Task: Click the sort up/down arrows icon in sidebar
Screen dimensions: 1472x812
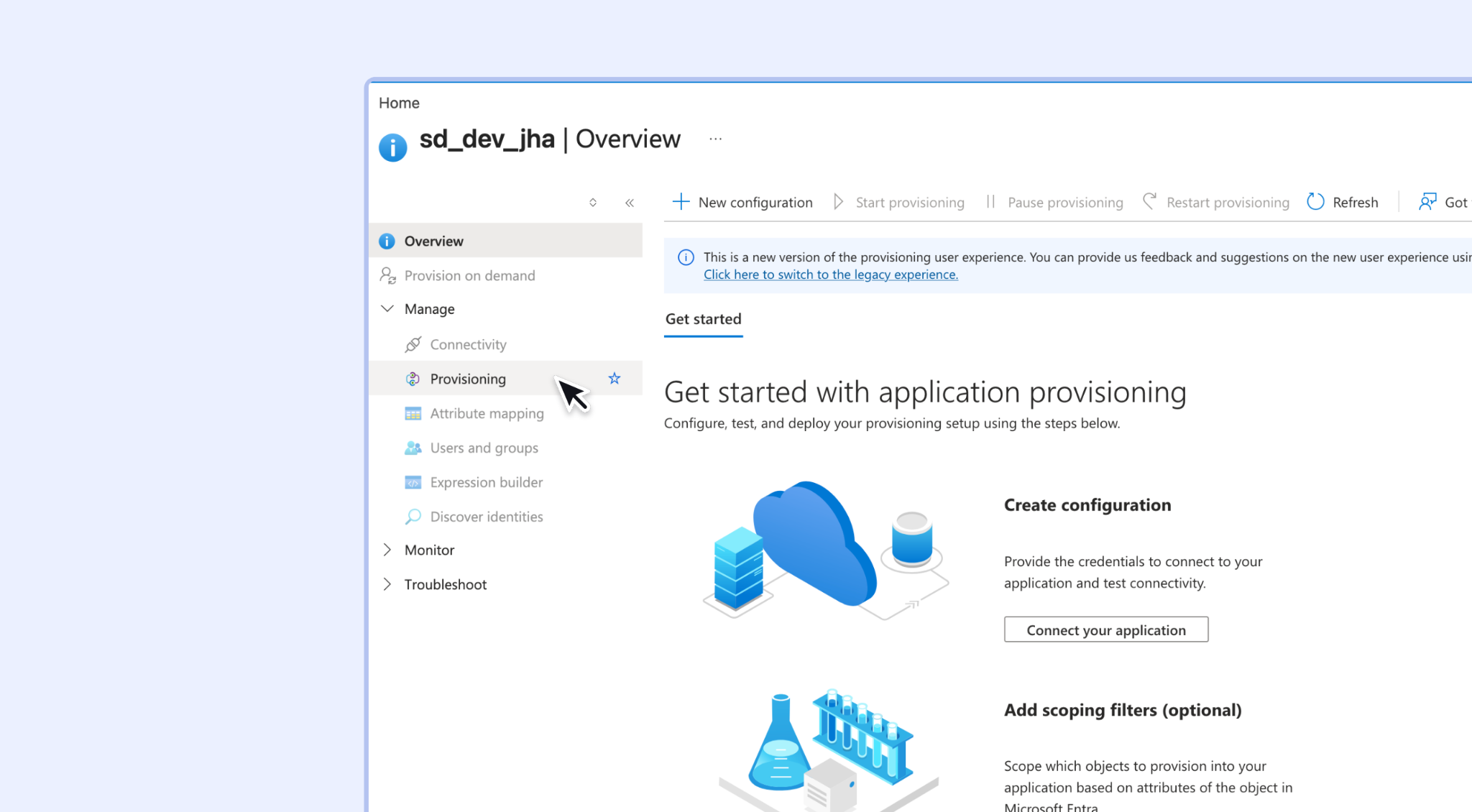Action: [593, 203]
